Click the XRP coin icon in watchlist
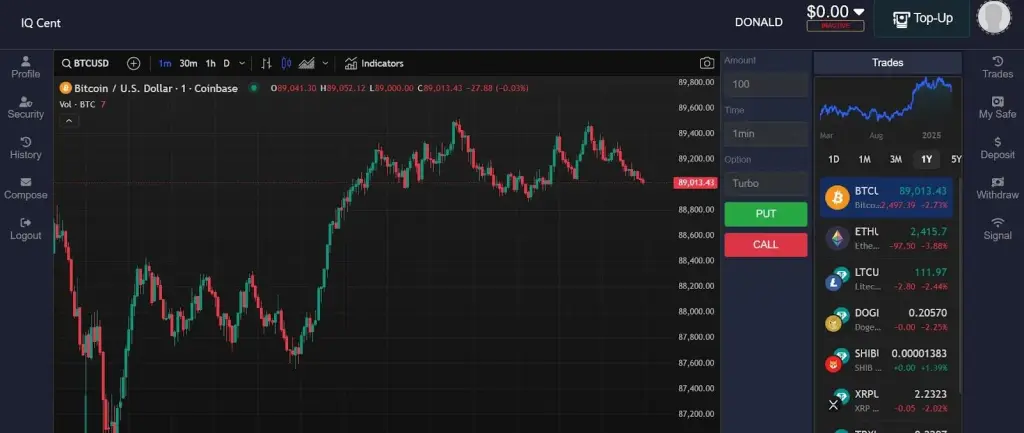The image size is (1024, 433). 837,400
